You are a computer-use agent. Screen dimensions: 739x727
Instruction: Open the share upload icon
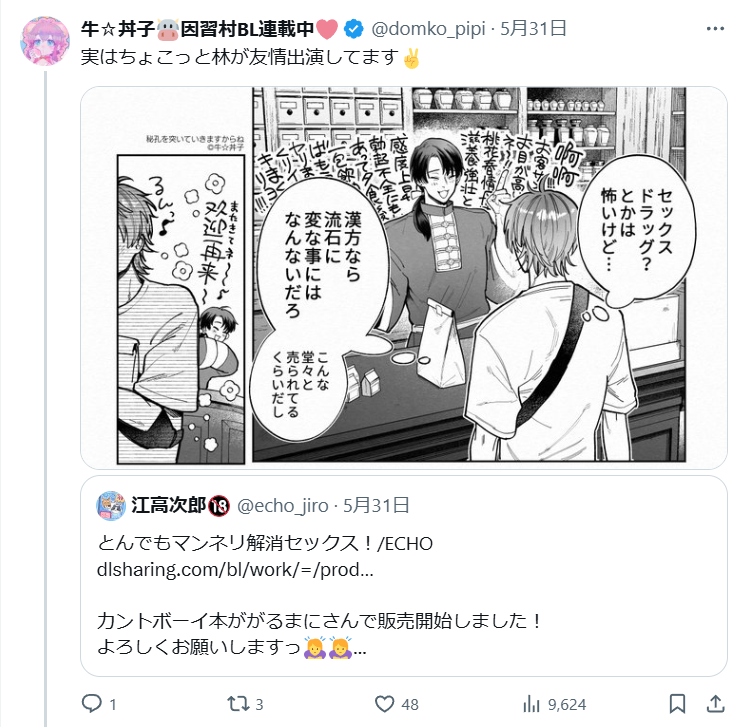coord(715,703)
